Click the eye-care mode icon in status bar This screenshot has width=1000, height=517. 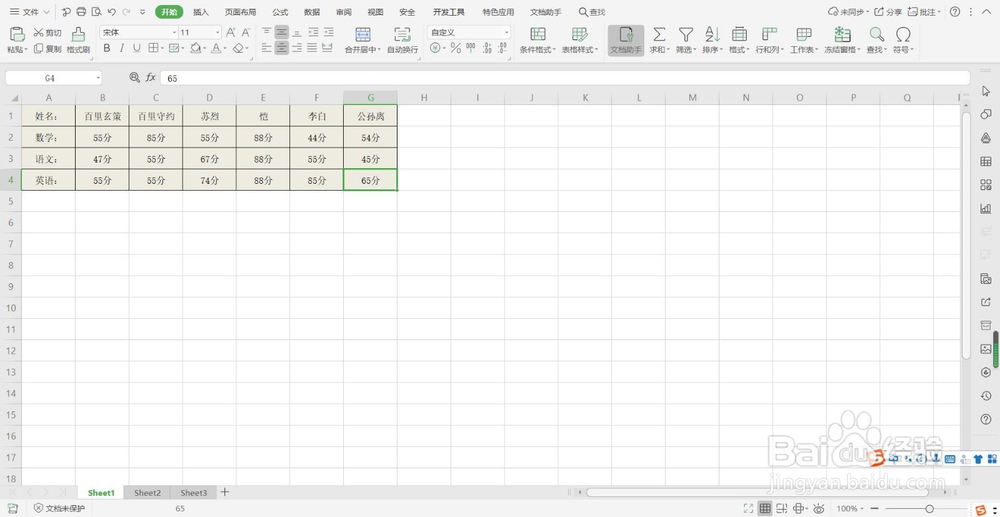click(x=819, y=508)
